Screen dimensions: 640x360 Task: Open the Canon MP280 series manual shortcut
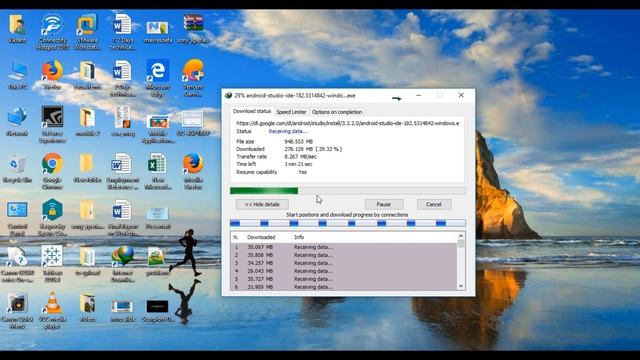click(17, 264)
